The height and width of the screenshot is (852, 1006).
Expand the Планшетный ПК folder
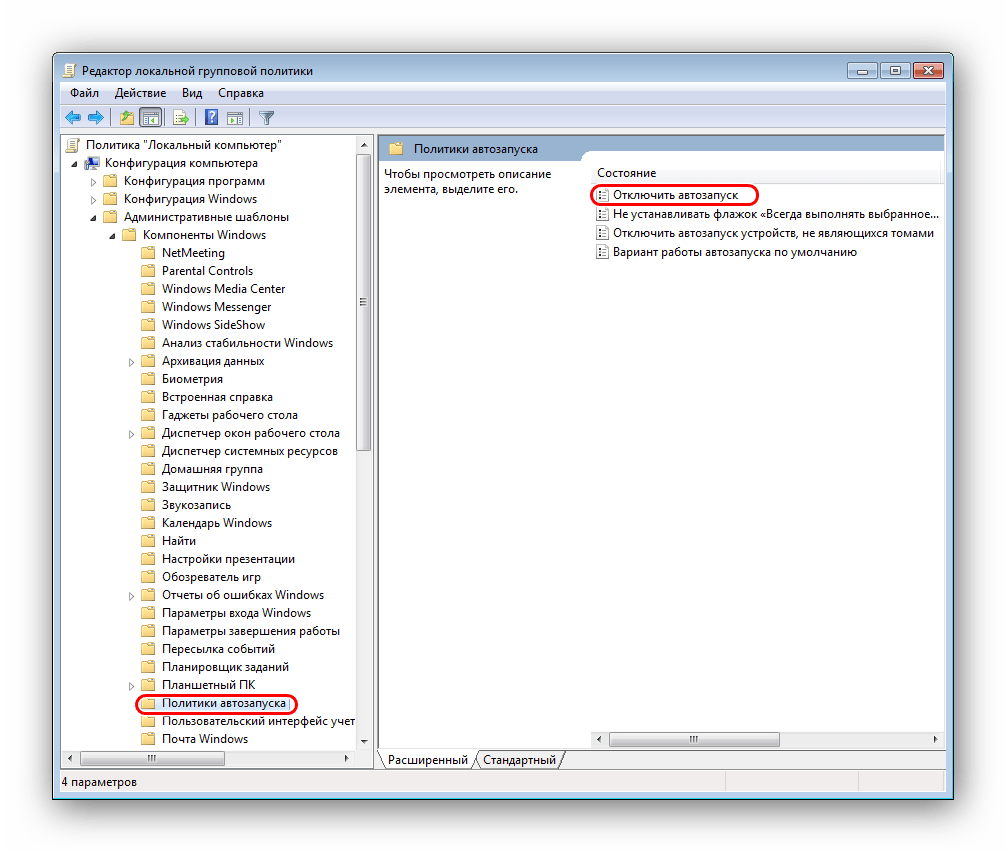pyautogui.click(x=131, y=685)
